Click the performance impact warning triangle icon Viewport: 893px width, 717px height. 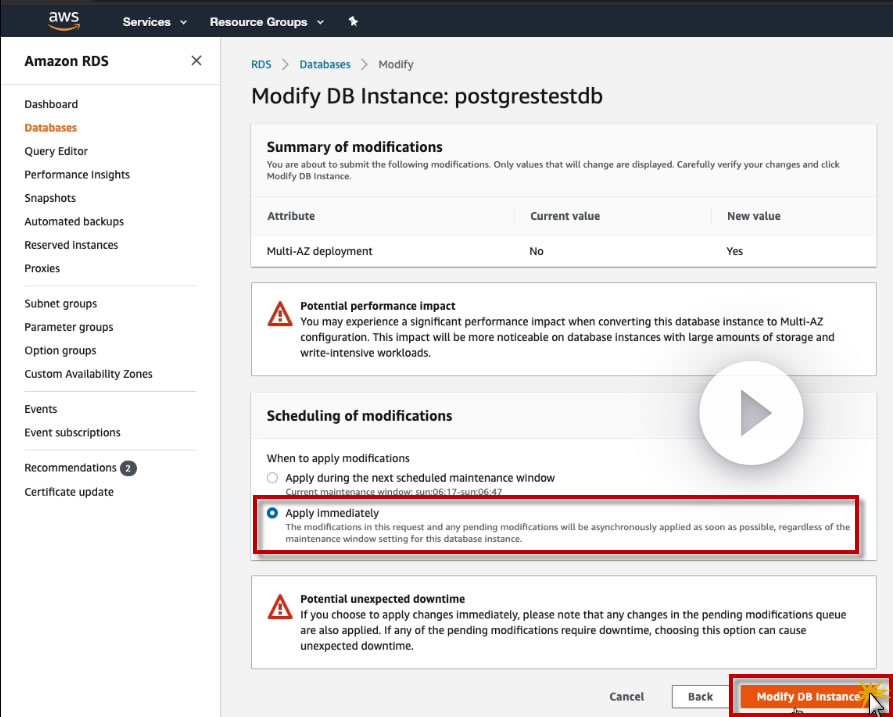pos(280,314)
